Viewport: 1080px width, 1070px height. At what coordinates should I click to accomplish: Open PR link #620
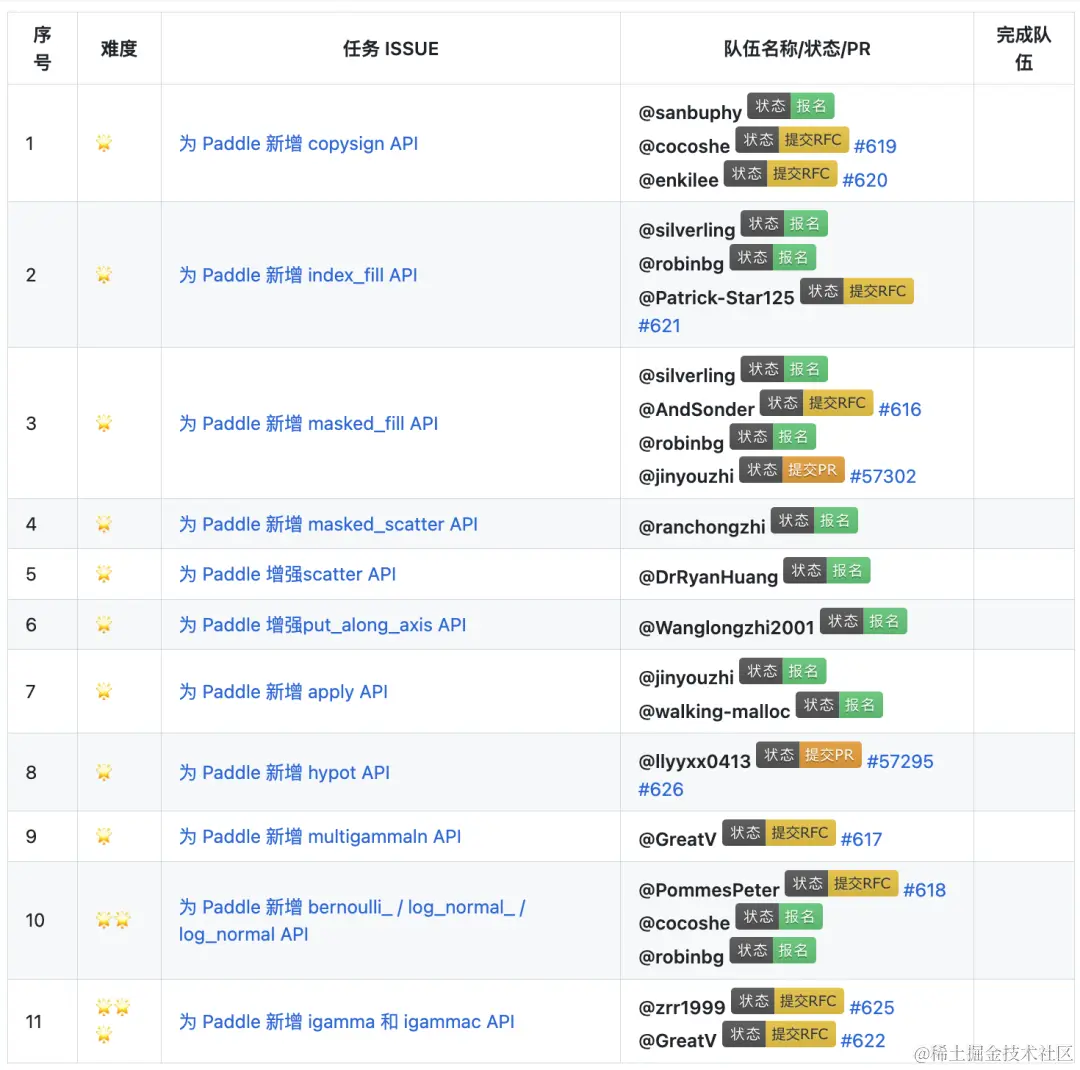click(x=864, y=180)
